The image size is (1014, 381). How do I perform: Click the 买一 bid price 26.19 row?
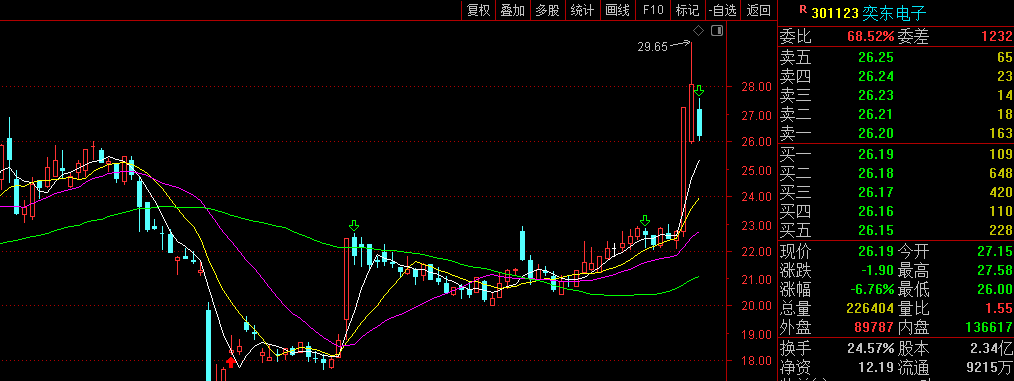[x=896, y=154]
